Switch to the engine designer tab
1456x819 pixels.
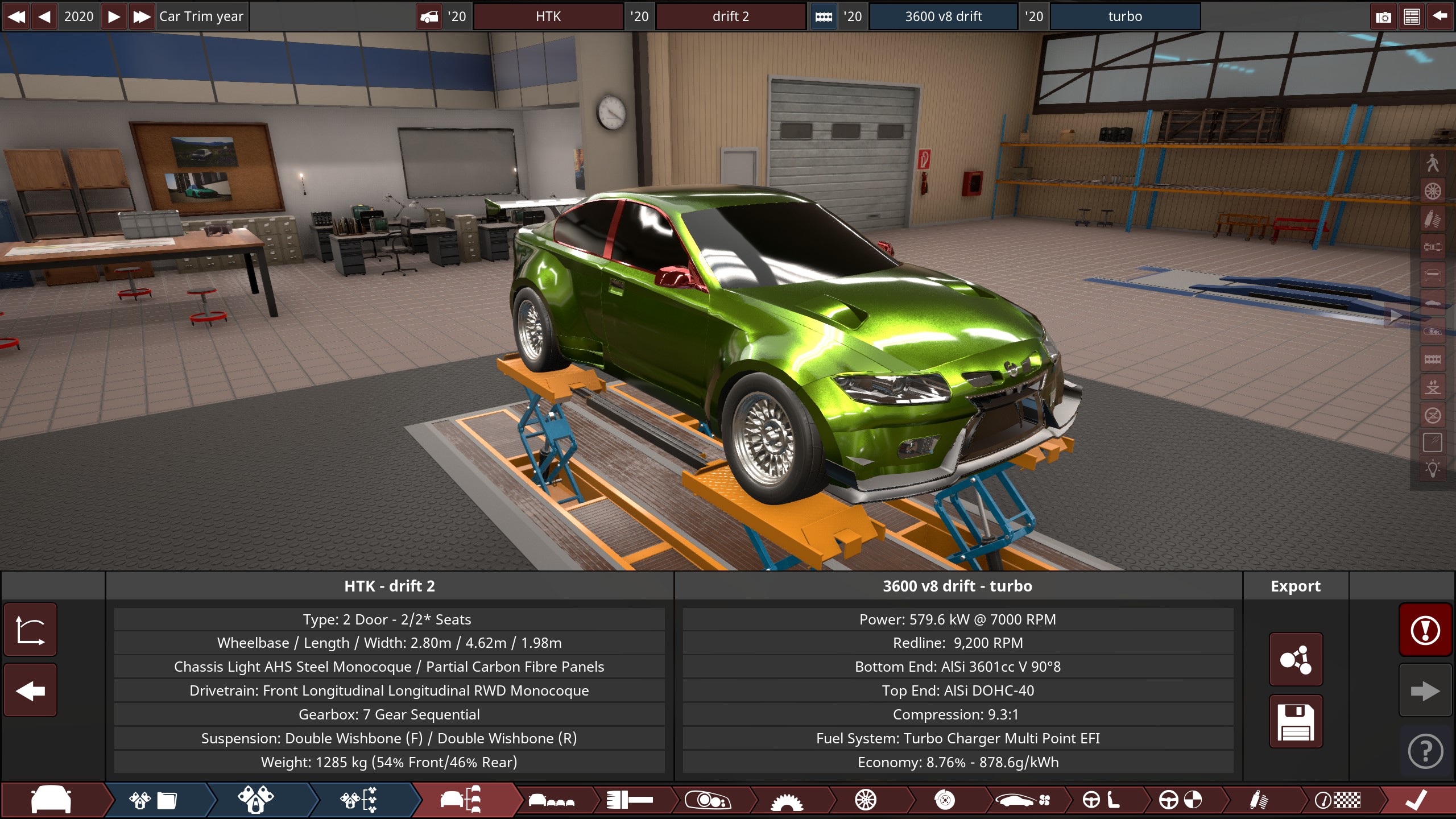click(256, 800)
